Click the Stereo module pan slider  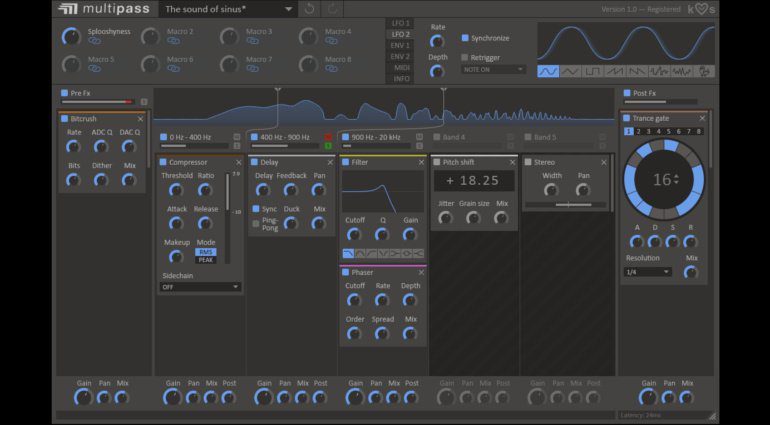tap(565, 204)
